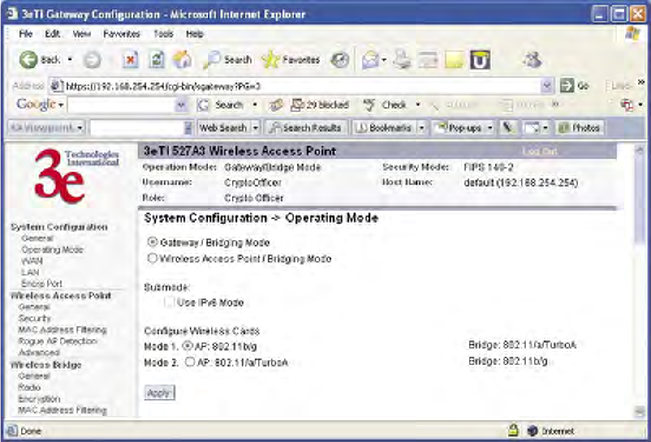651x442 pixels.
Task: Click the highlighter pen icon in Viewpoint toolbar
Action: pyautogui.click(x=508, y=128)
